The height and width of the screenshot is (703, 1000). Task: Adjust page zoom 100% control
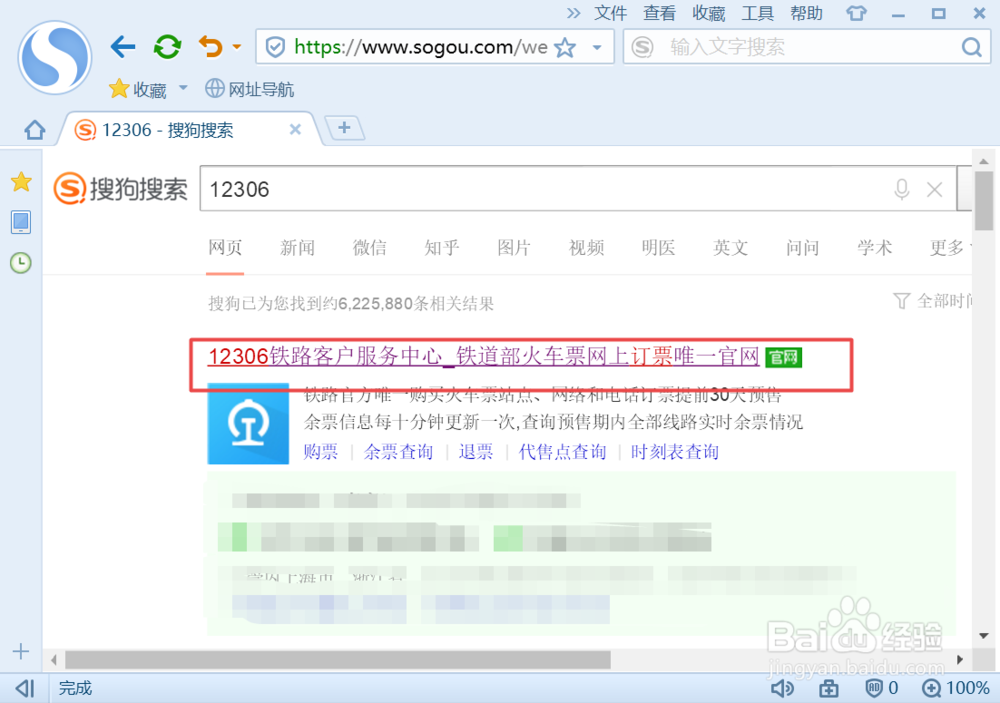click(955, 688)
